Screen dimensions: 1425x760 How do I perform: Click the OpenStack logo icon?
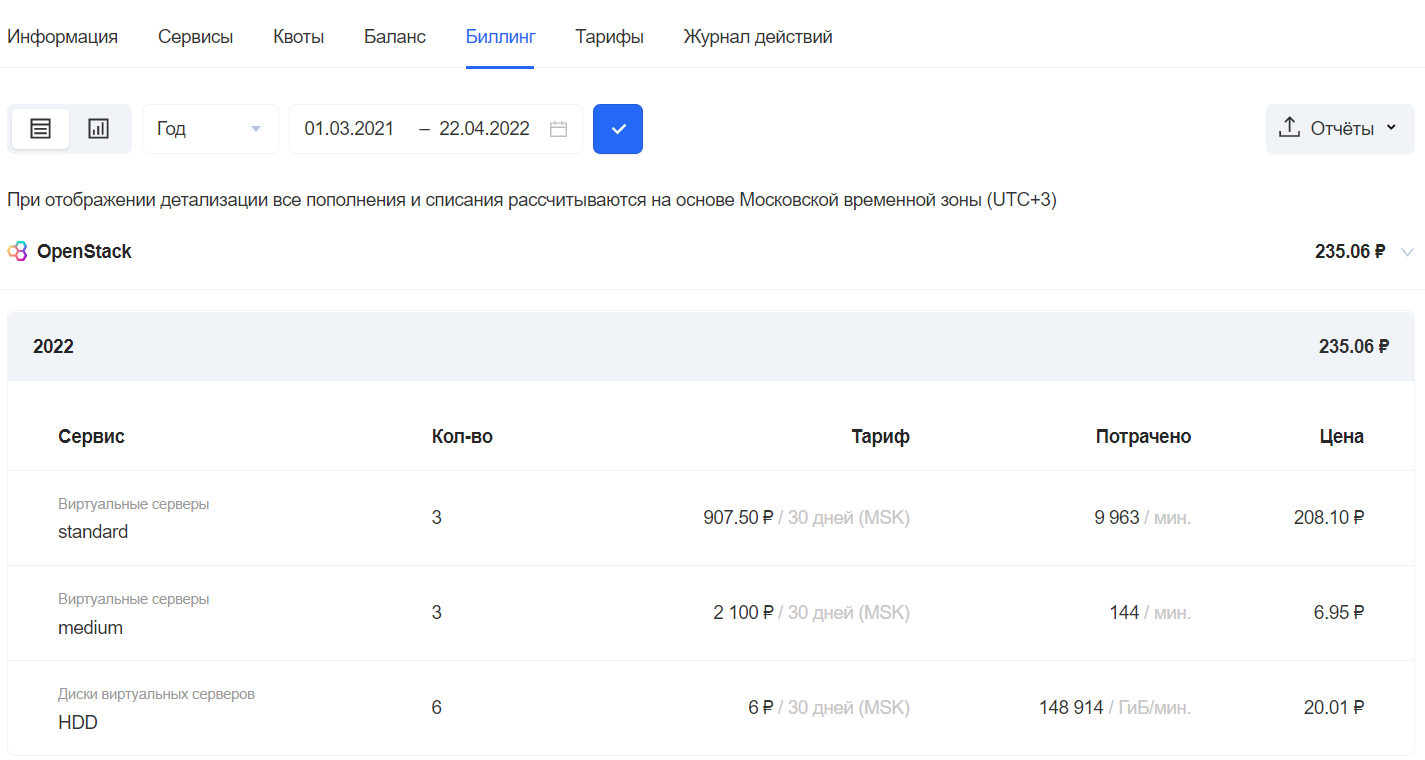tap(18, 252)
